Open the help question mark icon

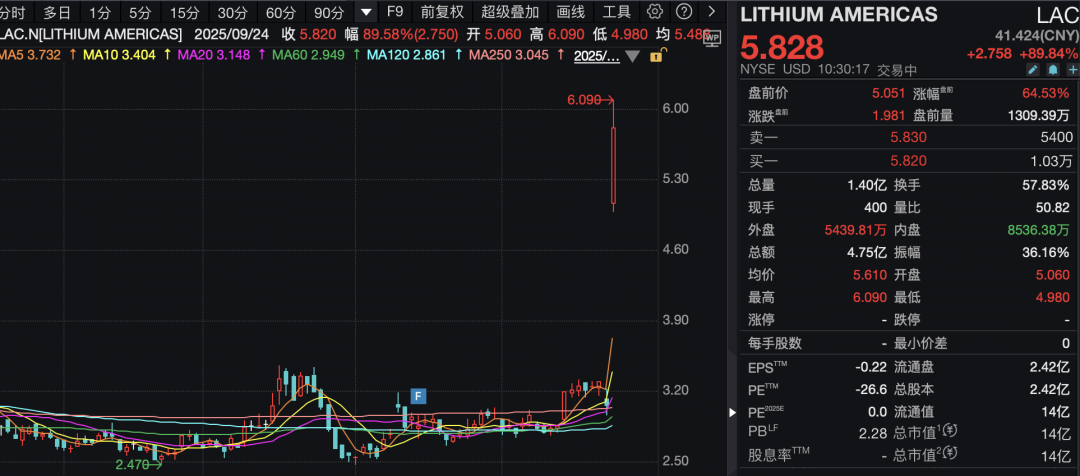pos(683,12)
